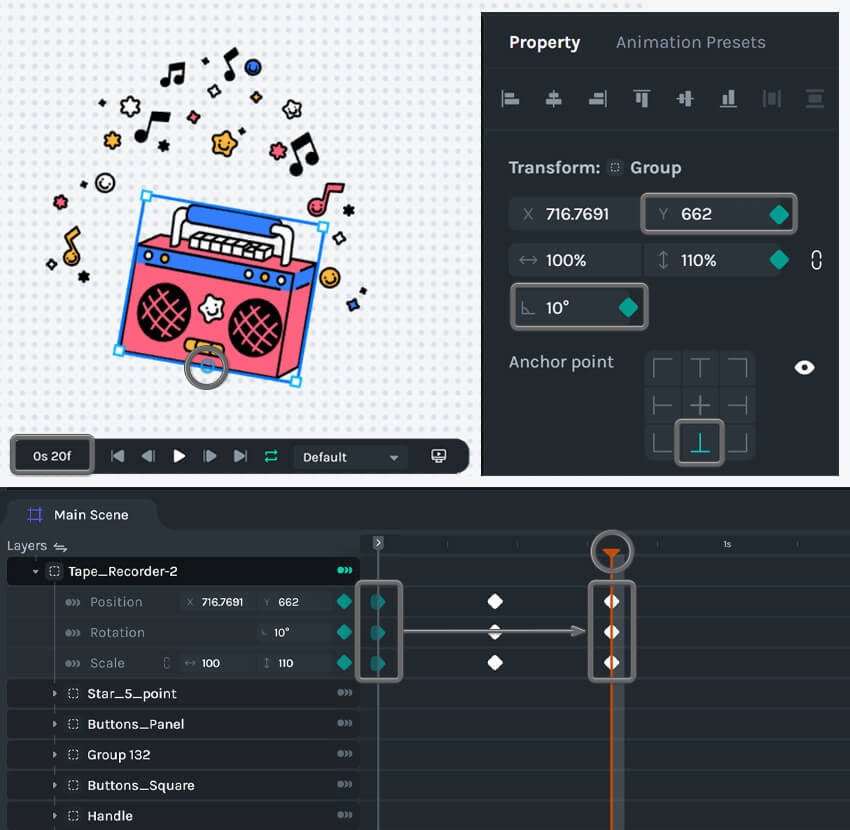Align bottom edges icon

[x=728, y=99]
